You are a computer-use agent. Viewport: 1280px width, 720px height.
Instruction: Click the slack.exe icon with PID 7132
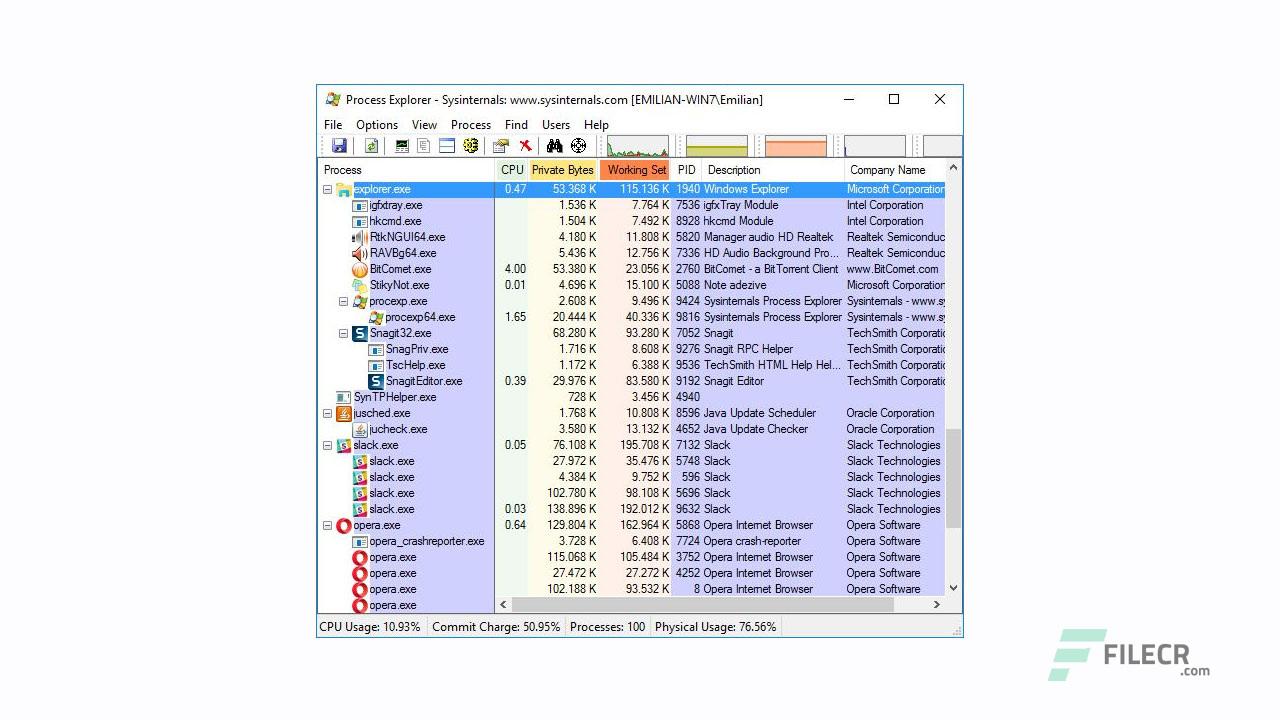pyautogui.click(x=344, y=445)
